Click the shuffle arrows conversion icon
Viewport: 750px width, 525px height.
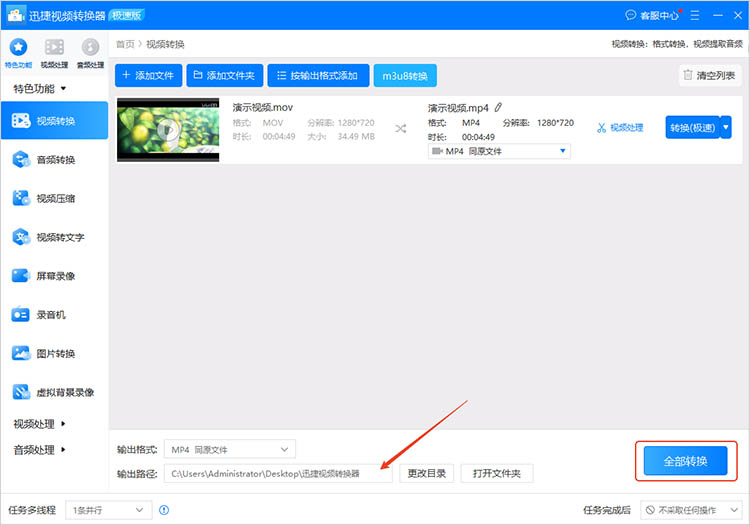(401, 129)
